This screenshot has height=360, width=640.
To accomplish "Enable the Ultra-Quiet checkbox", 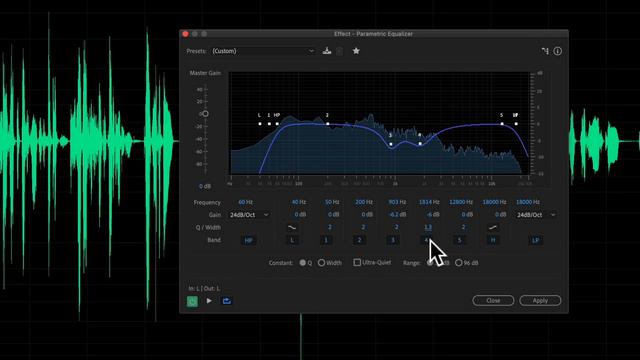I will pos(357,262).
